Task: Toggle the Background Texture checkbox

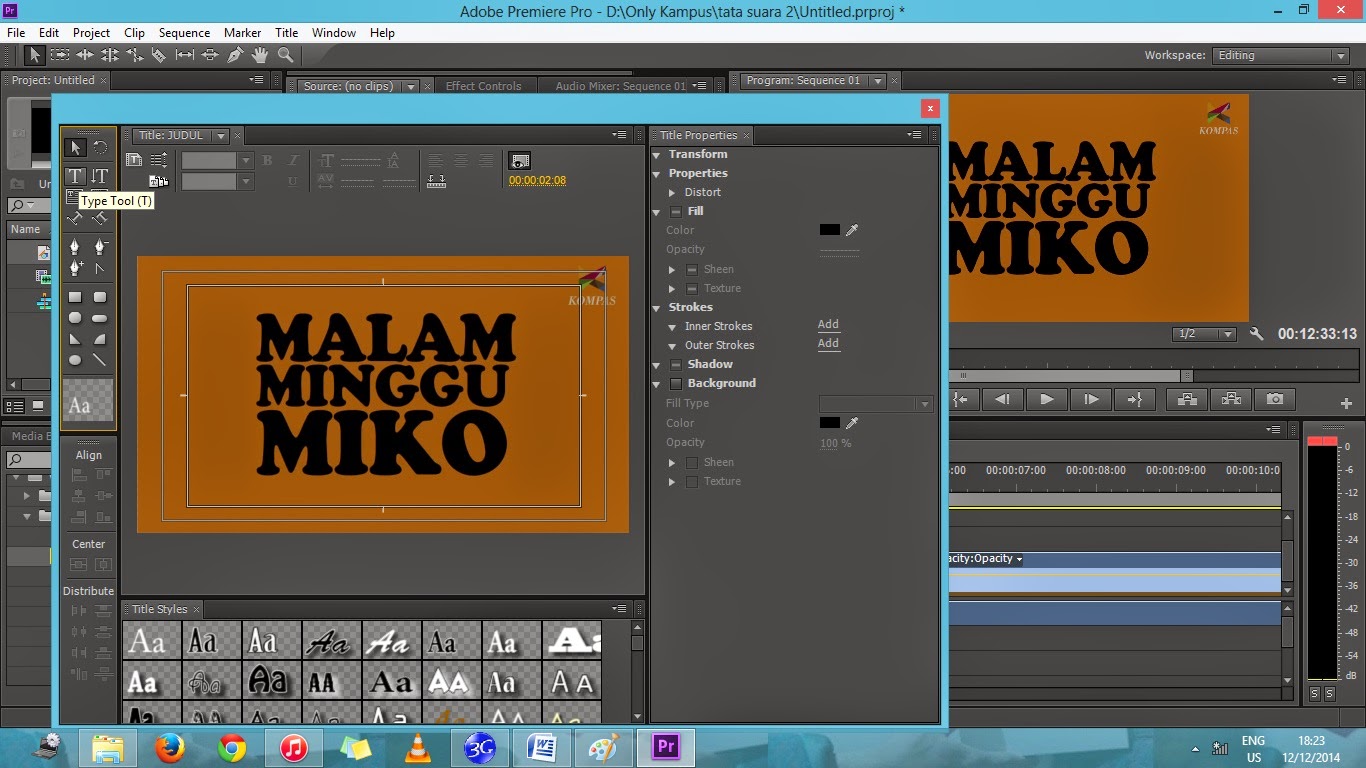Action: [x=692, y=482]
